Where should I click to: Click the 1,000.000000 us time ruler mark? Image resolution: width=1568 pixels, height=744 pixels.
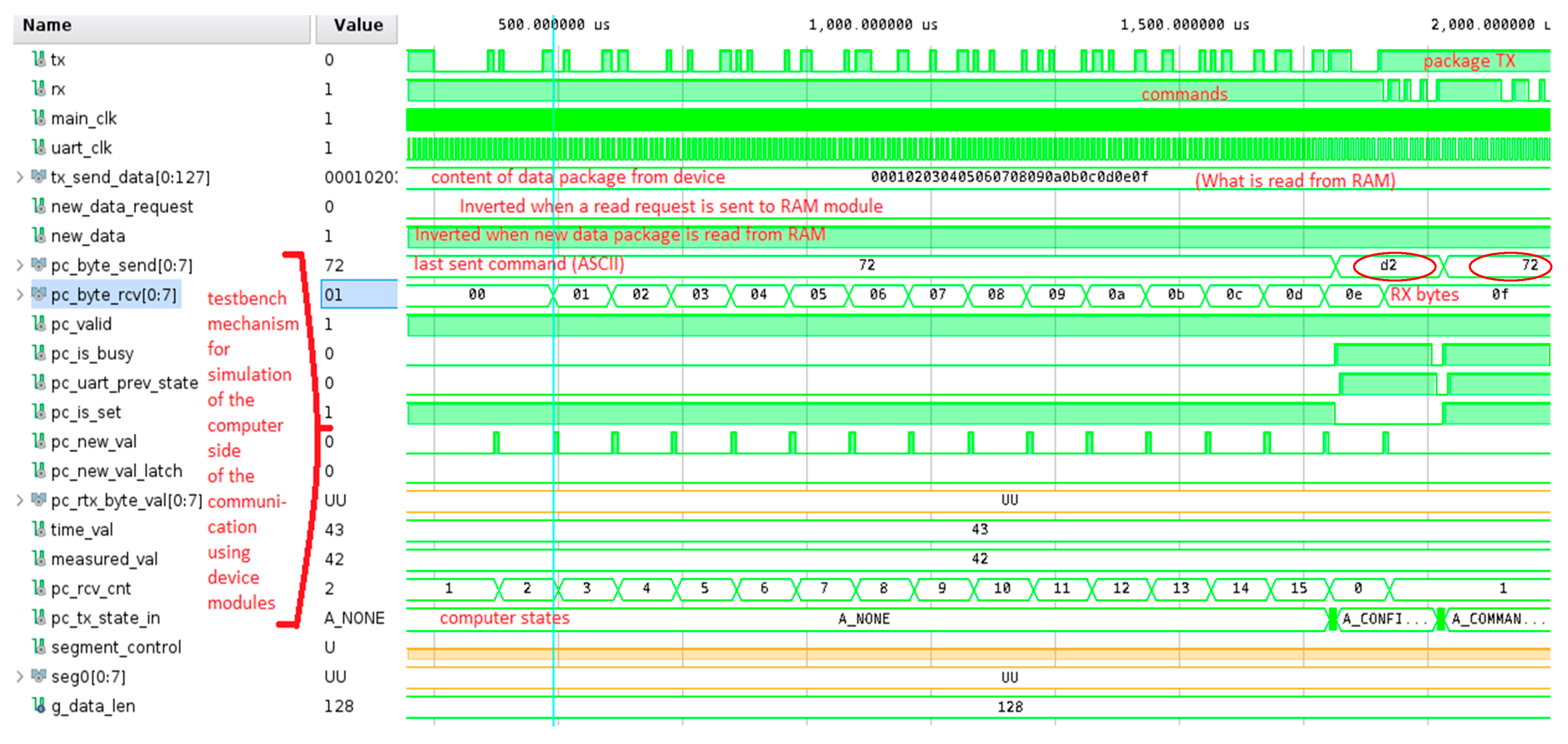[872, 24]
